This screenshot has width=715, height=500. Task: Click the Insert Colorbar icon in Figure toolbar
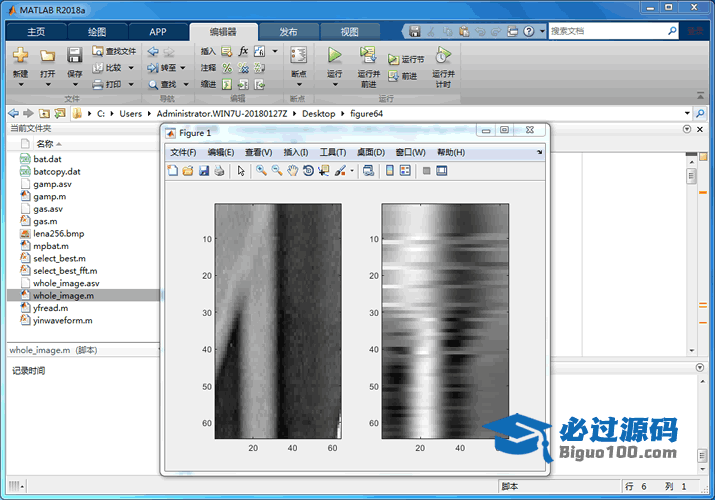390,171
